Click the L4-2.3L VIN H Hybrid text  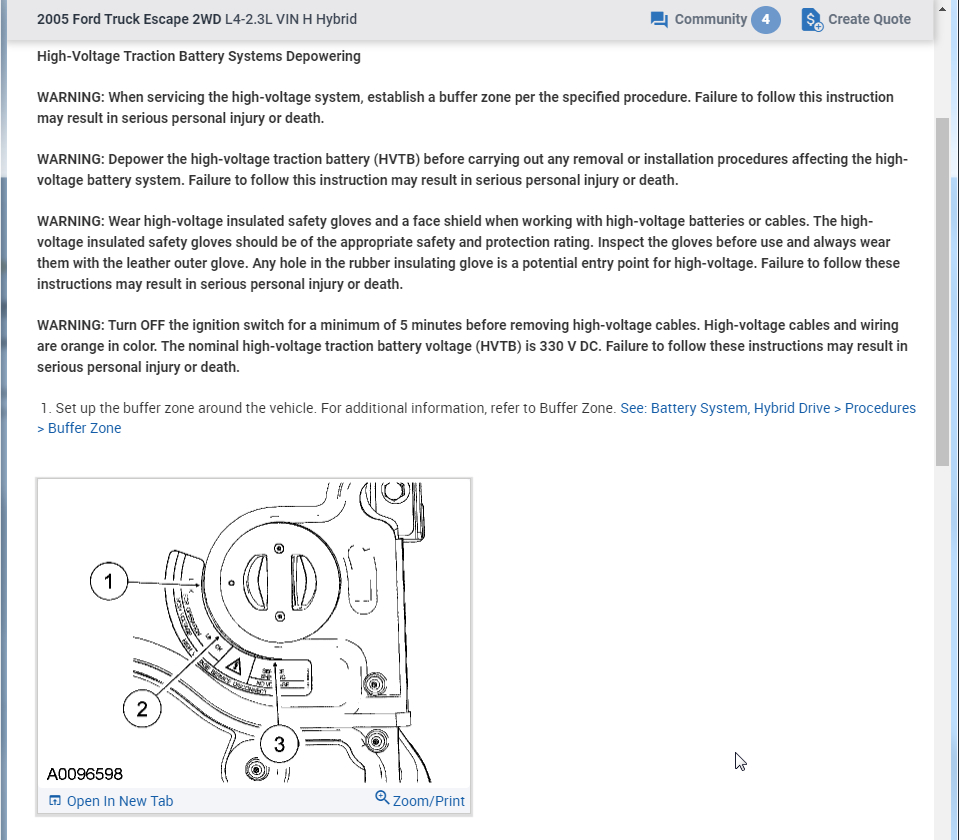tap(291, 19)
